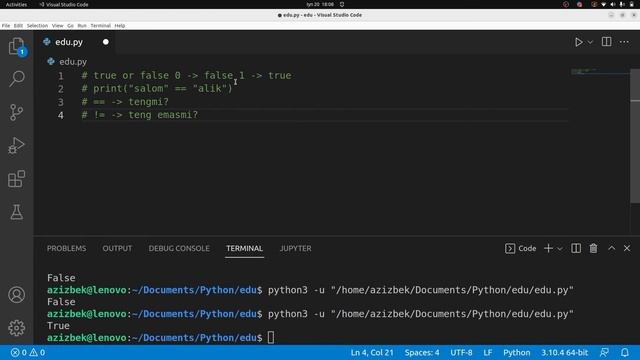Image resolution: width=640 pixels, height=360 pixels.
Task: Change indentation via Spaces: 4
Action: [422, 352]
